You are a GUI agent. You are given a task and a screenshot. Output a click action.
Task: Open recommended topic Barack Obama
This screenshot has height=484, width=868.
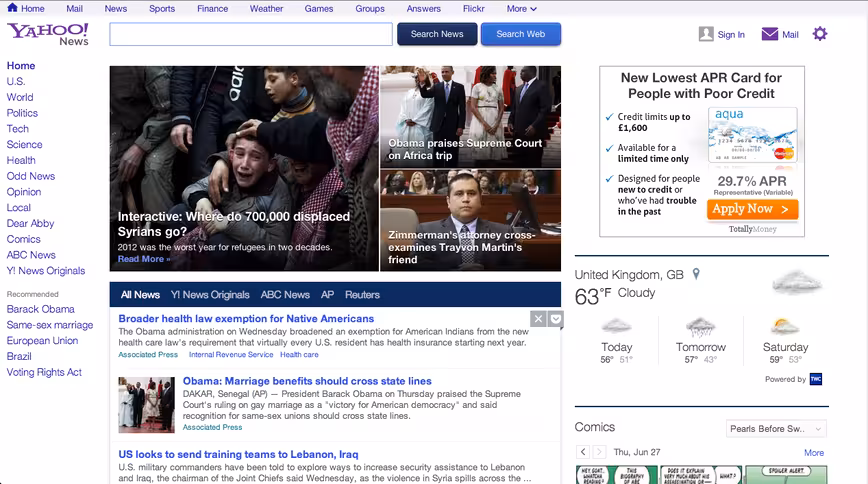(40, 309)
